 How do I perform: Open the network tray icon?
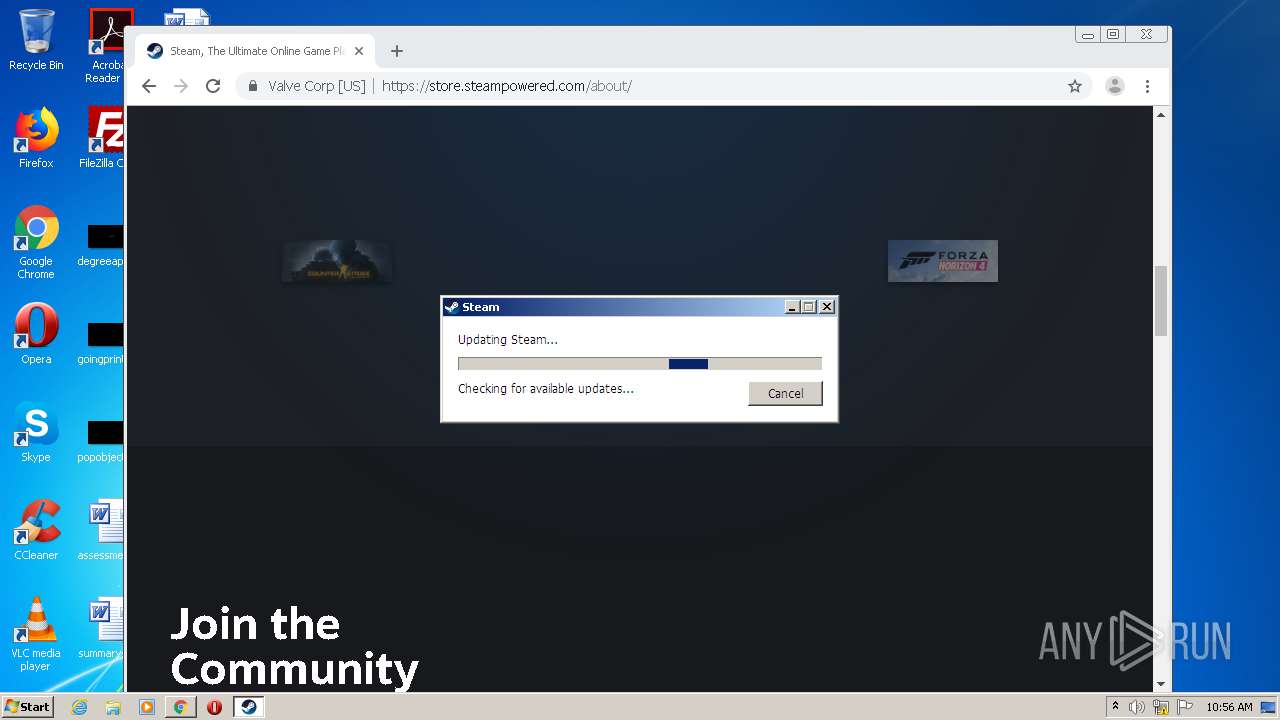pyautogui.click(x=1161, y=707)
